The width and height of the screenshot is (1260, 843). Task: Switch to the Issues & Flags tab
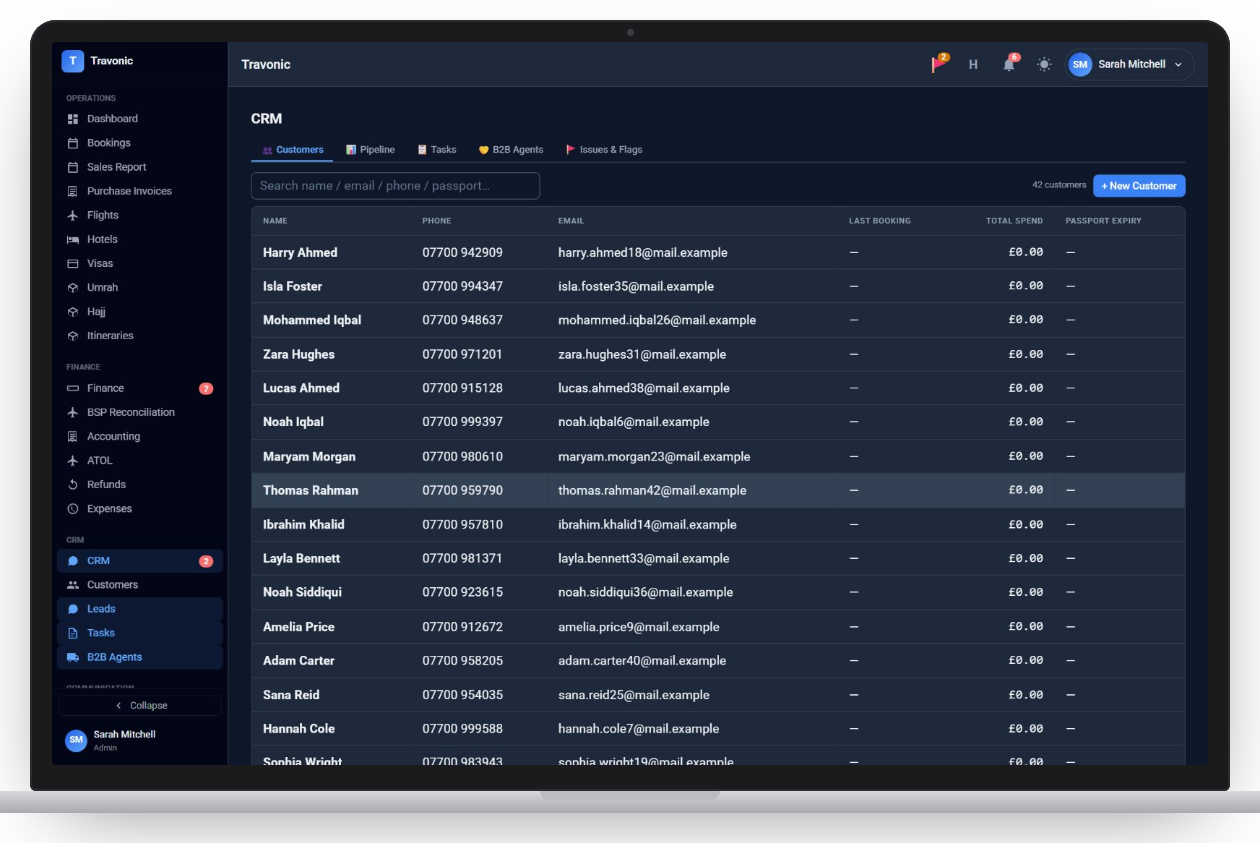point(604,150)
